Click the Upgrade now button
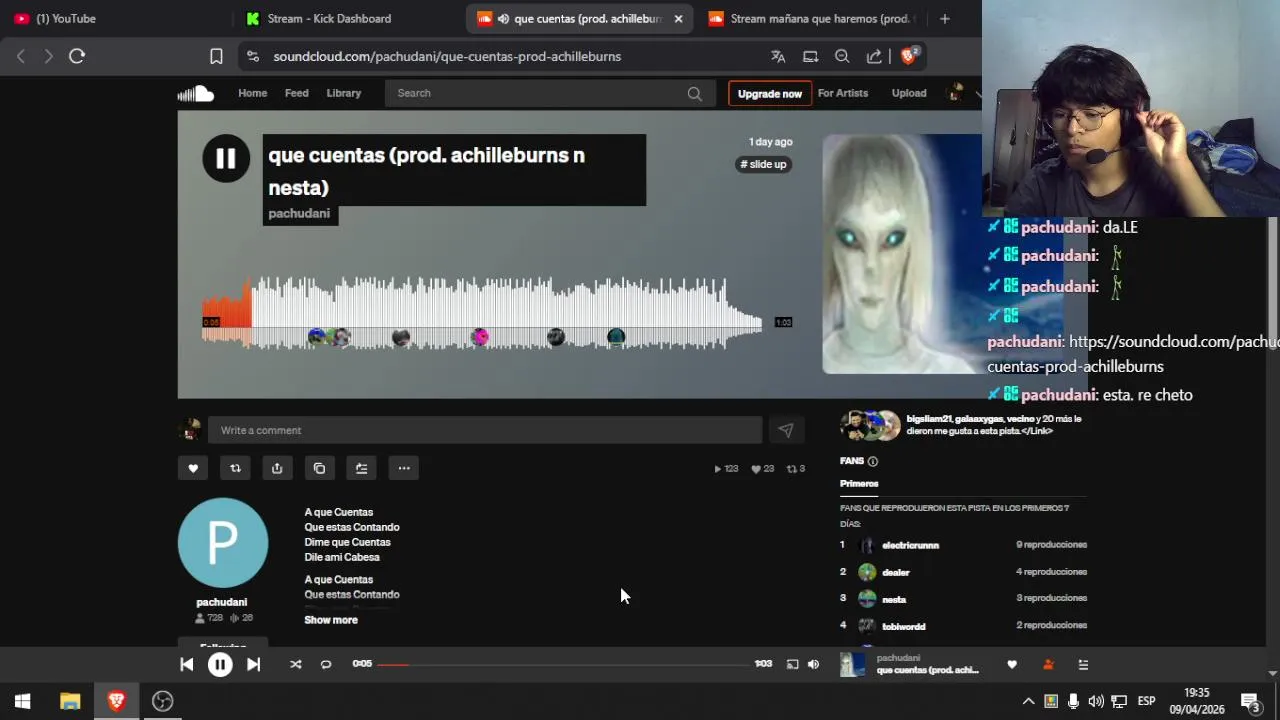Viewport: 1280px width, 720px height. point(769,93)
